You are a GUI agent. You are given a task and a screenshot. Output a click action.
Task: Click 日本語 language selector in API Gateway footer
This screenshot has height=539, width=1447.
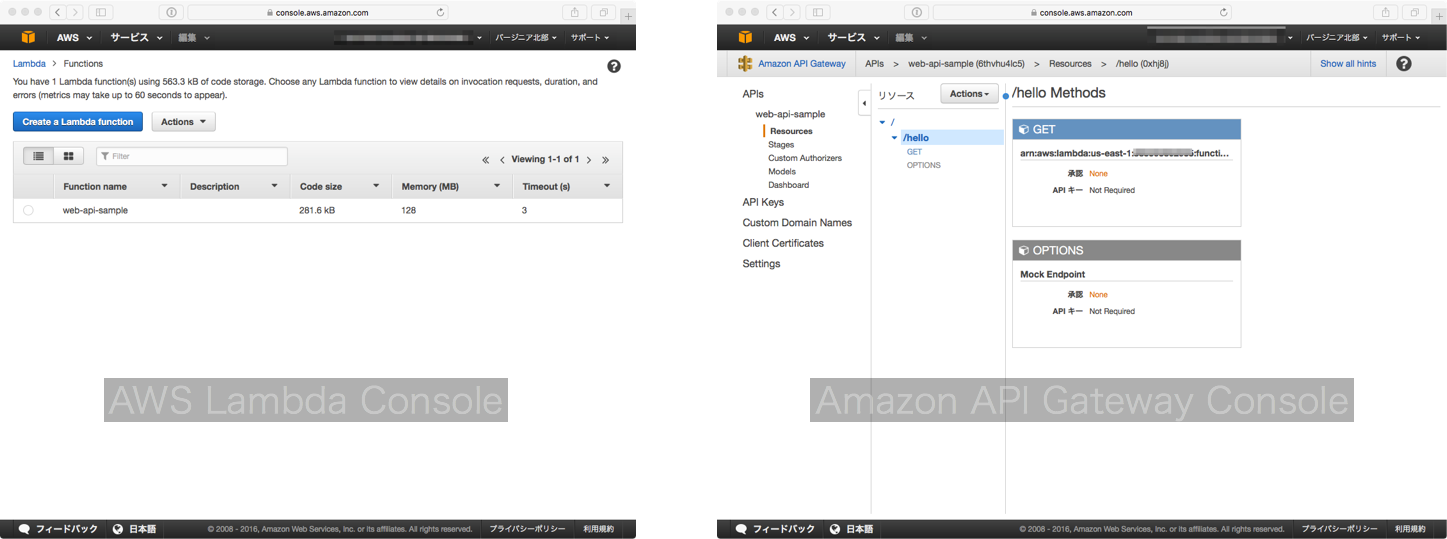click(x=851, y=529)
